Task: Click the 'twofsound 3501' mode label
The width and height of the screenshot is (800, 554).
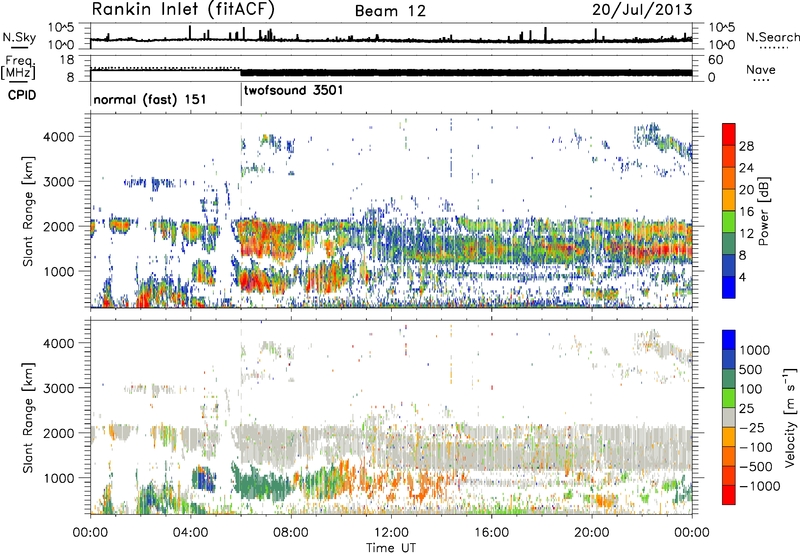Action: (x=294, y=91)
